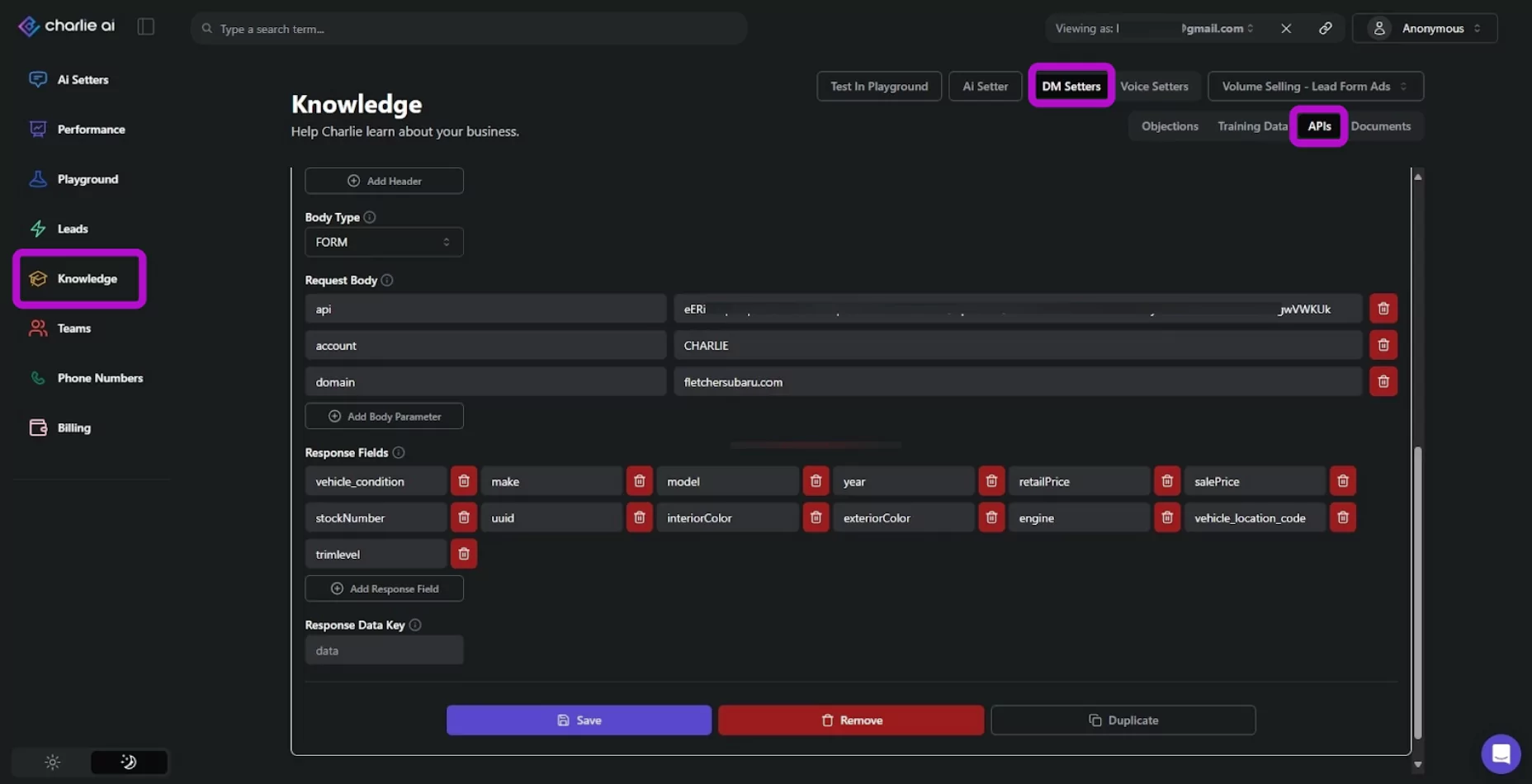Click the scrollbar up arrow
This screenshot has width=1532, height=784.
pos(1418,177)
